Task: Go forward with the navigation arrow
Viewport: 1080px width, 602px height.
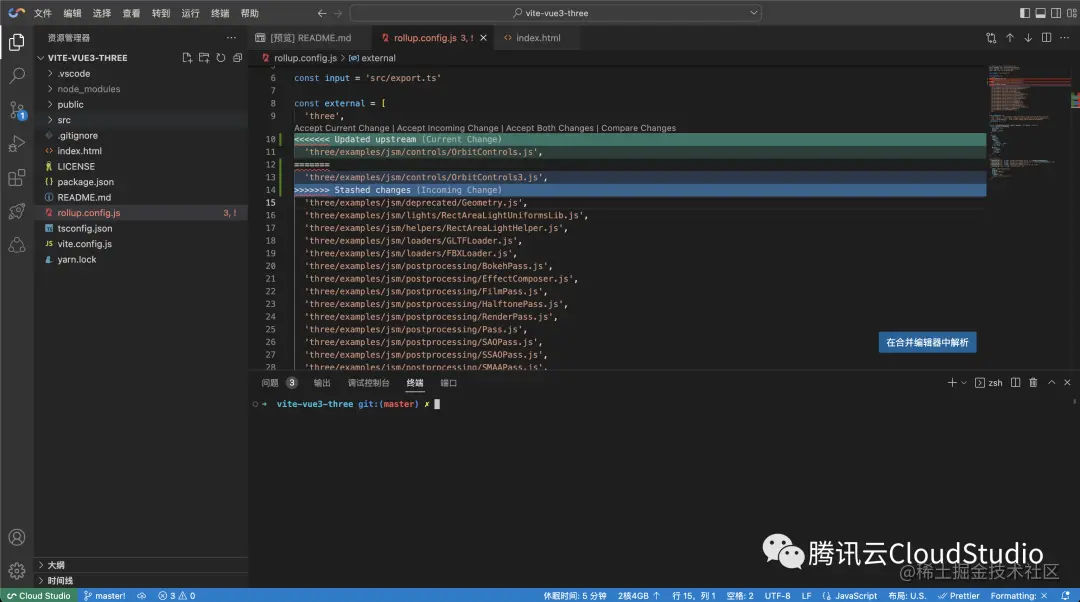Action: [x=338, y=13]
